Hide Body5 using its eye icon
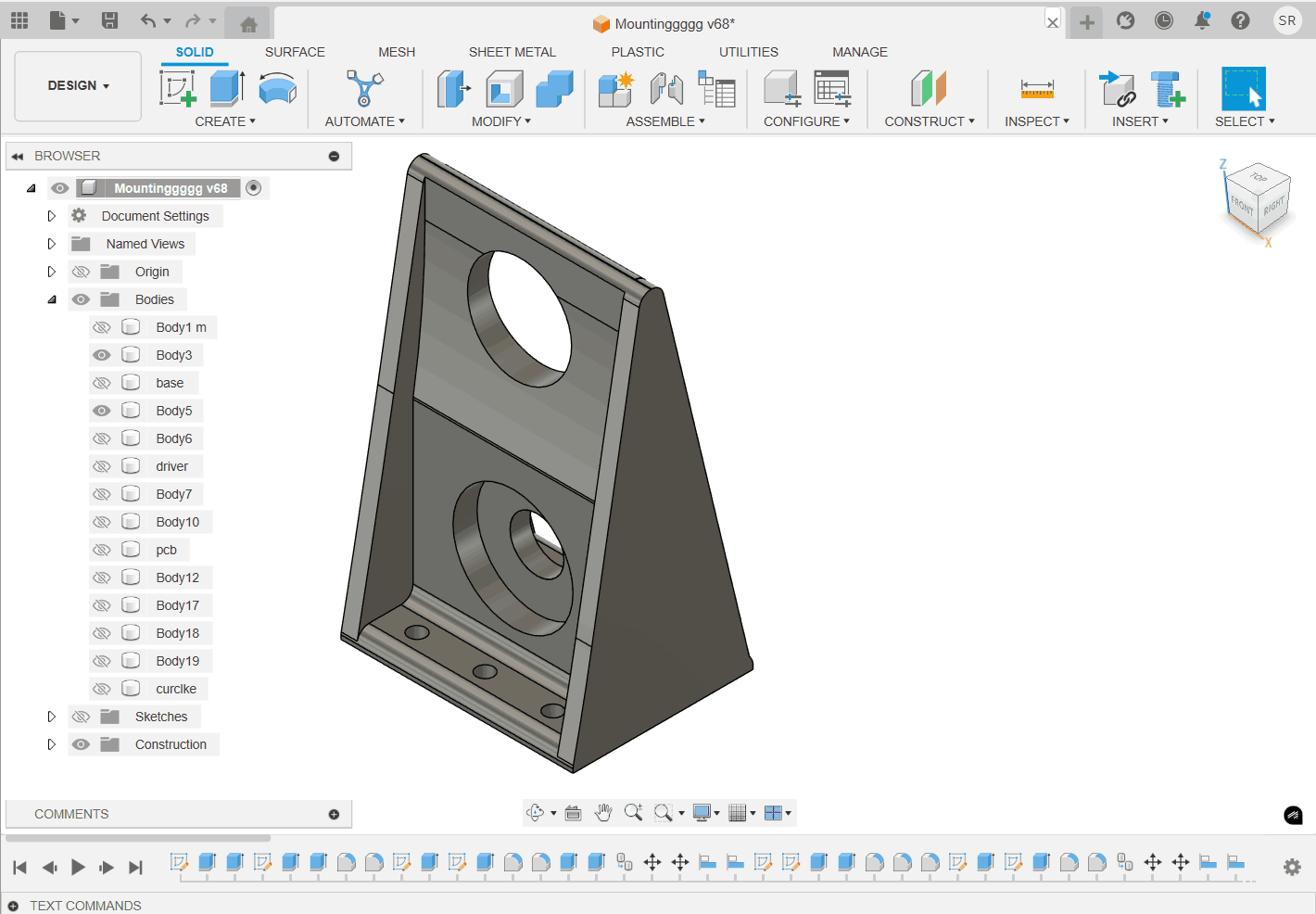 coord(102,411)
